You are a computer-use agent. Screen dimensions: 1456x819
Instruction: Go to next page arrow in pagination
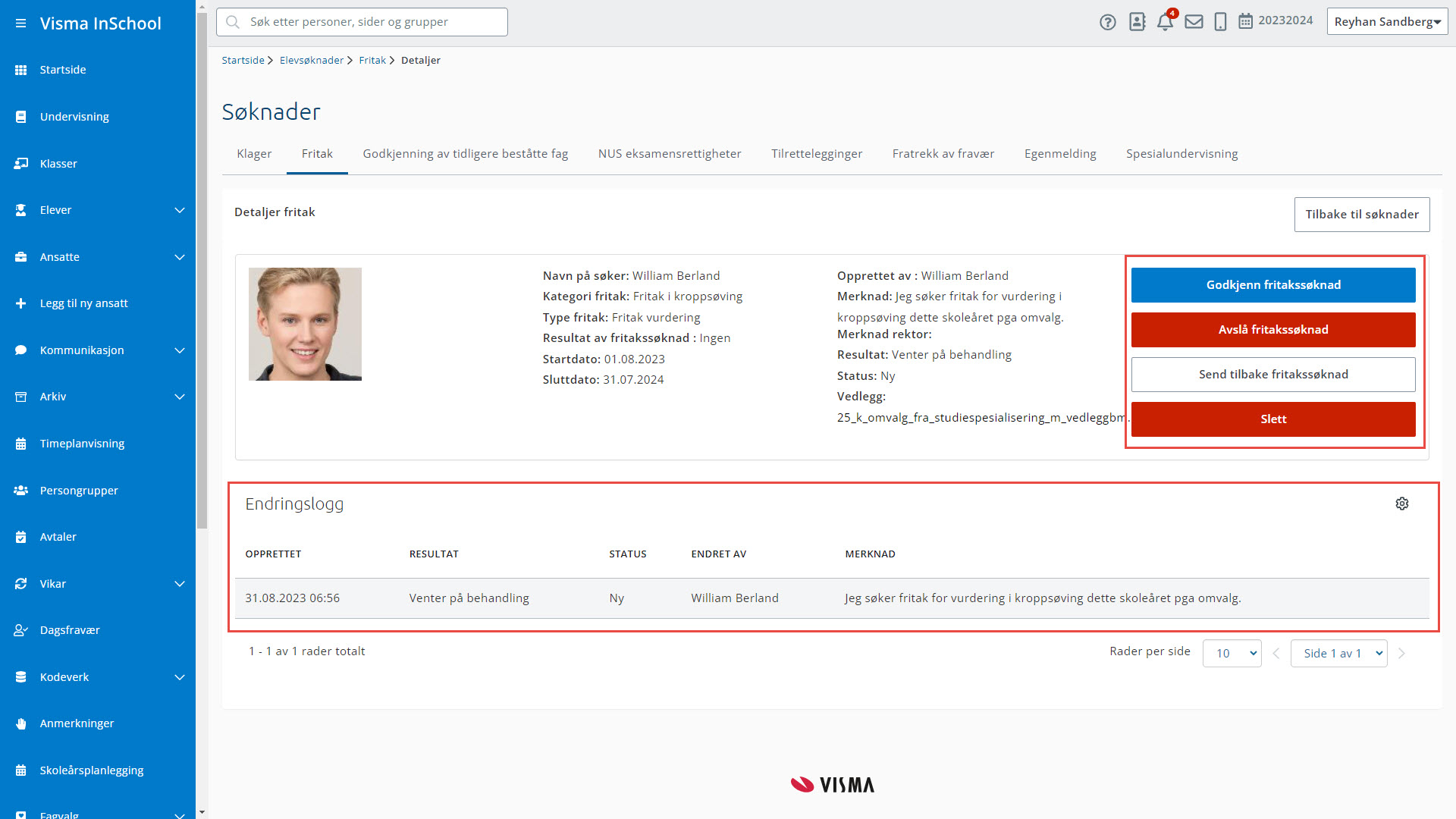click(x=1401, y=654)
